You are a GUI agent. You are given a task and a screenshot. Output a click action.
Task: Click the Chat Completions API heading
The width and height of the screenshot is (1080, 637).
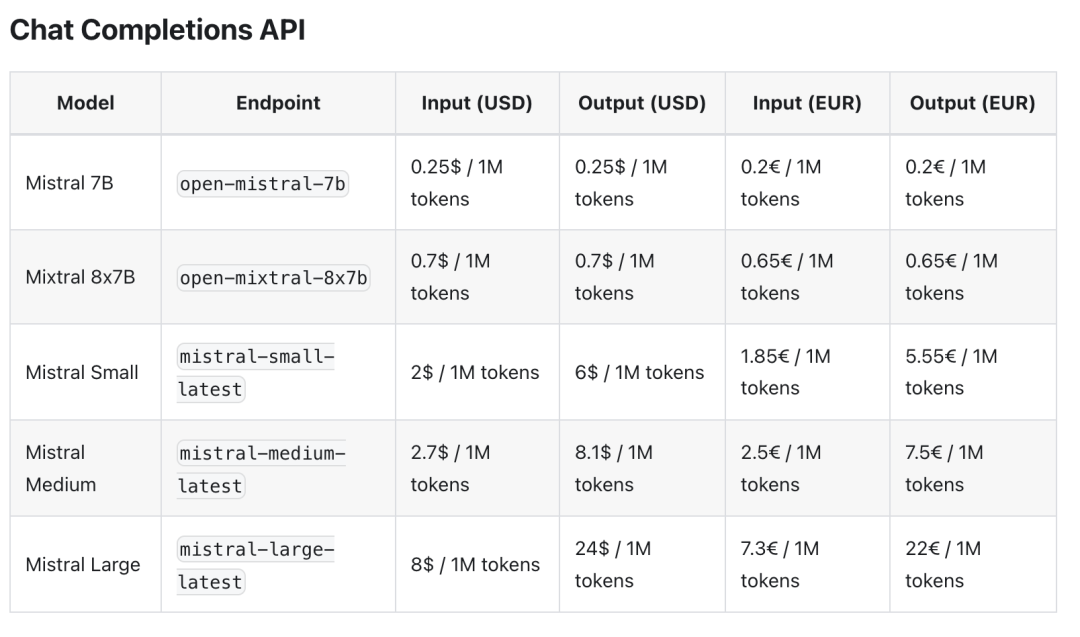coord(157,30)
